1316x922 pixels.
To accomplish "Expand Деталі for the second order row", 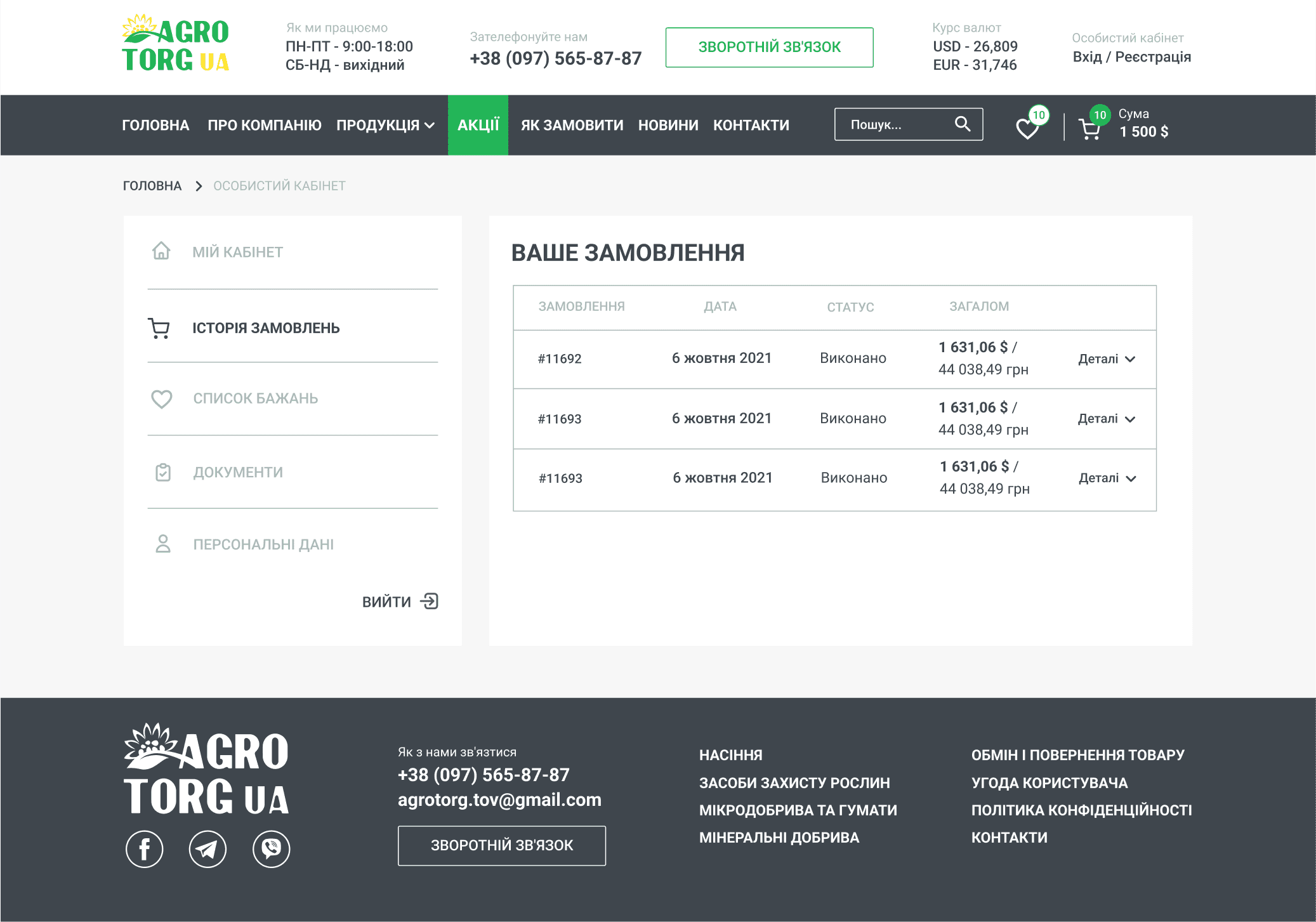I will click(x=1106, y=419).
